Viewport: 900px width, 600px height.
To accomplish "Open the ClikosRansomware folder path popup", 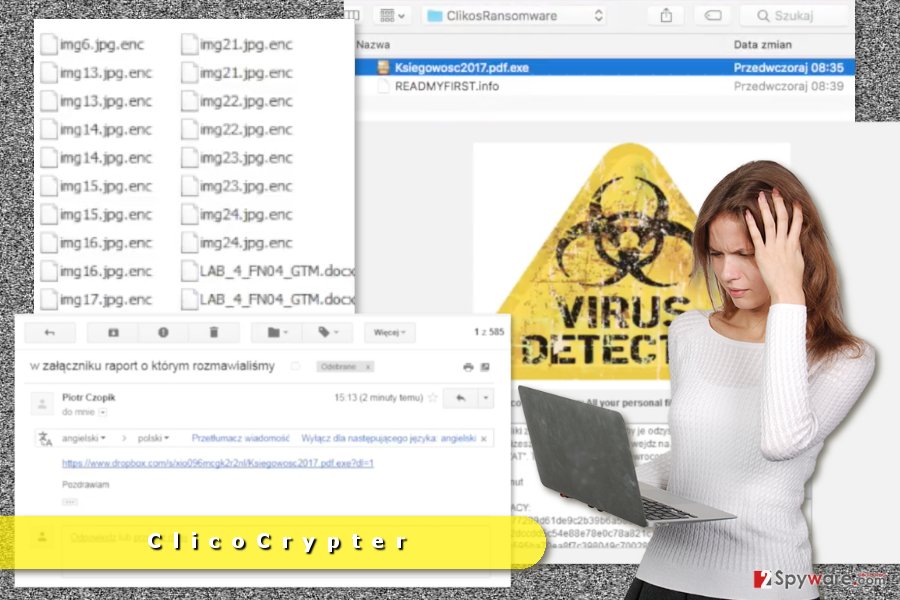I will tap(515, 16).
